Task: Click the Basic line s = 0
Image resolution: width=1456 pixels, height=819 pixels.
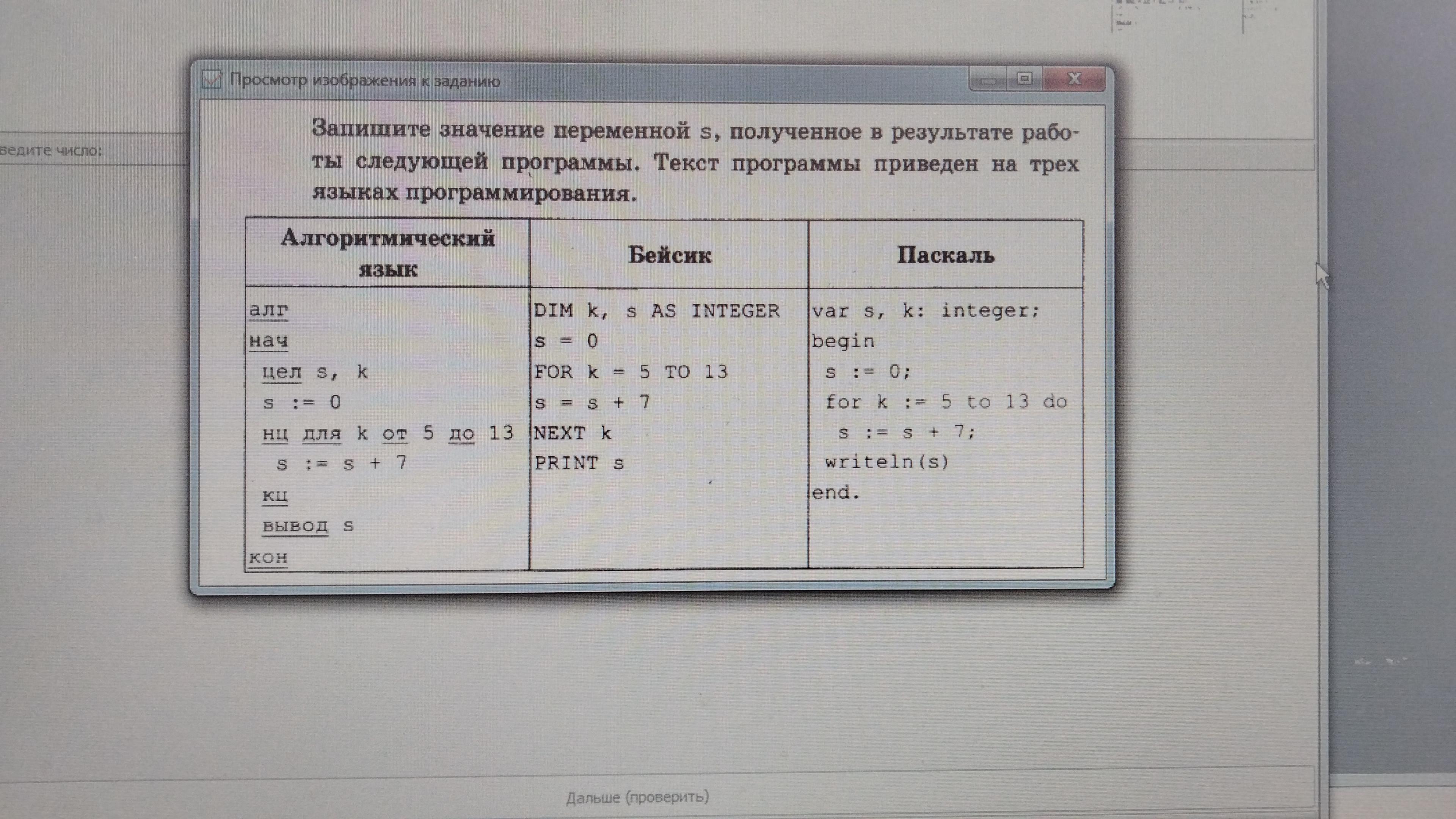Action: [566, 341]
